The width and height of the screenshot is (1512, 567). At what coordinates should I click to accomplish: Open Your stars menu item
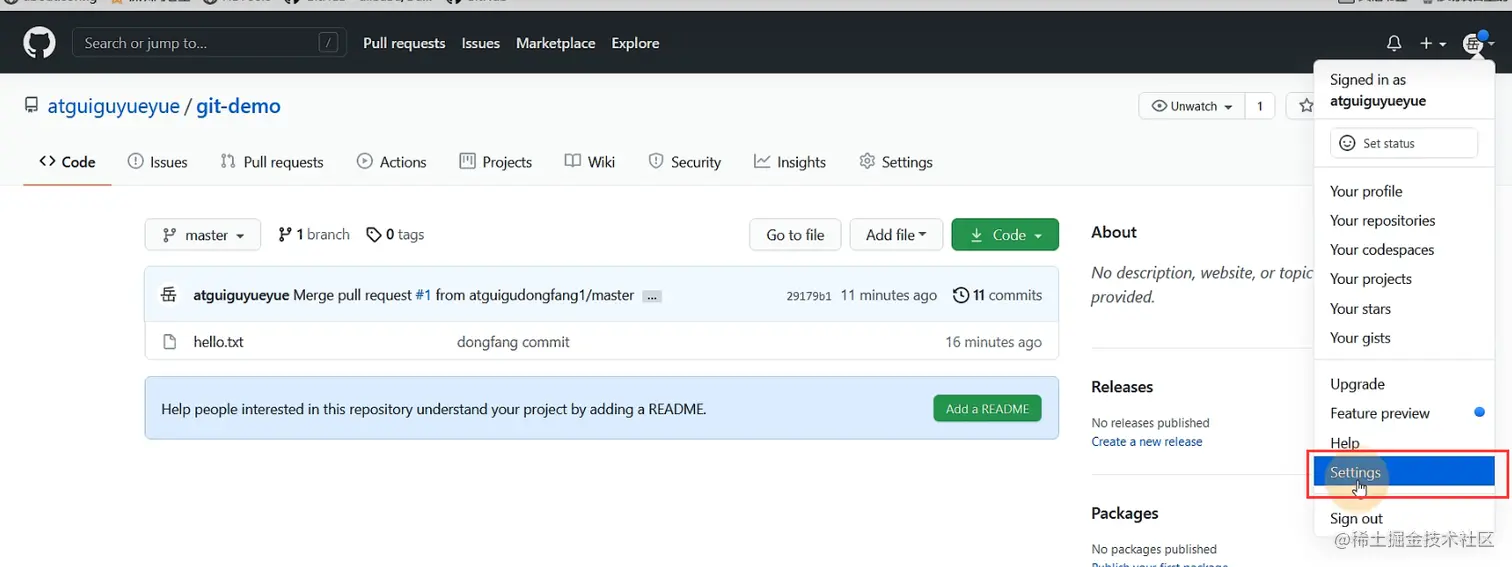pos(1404,308)
